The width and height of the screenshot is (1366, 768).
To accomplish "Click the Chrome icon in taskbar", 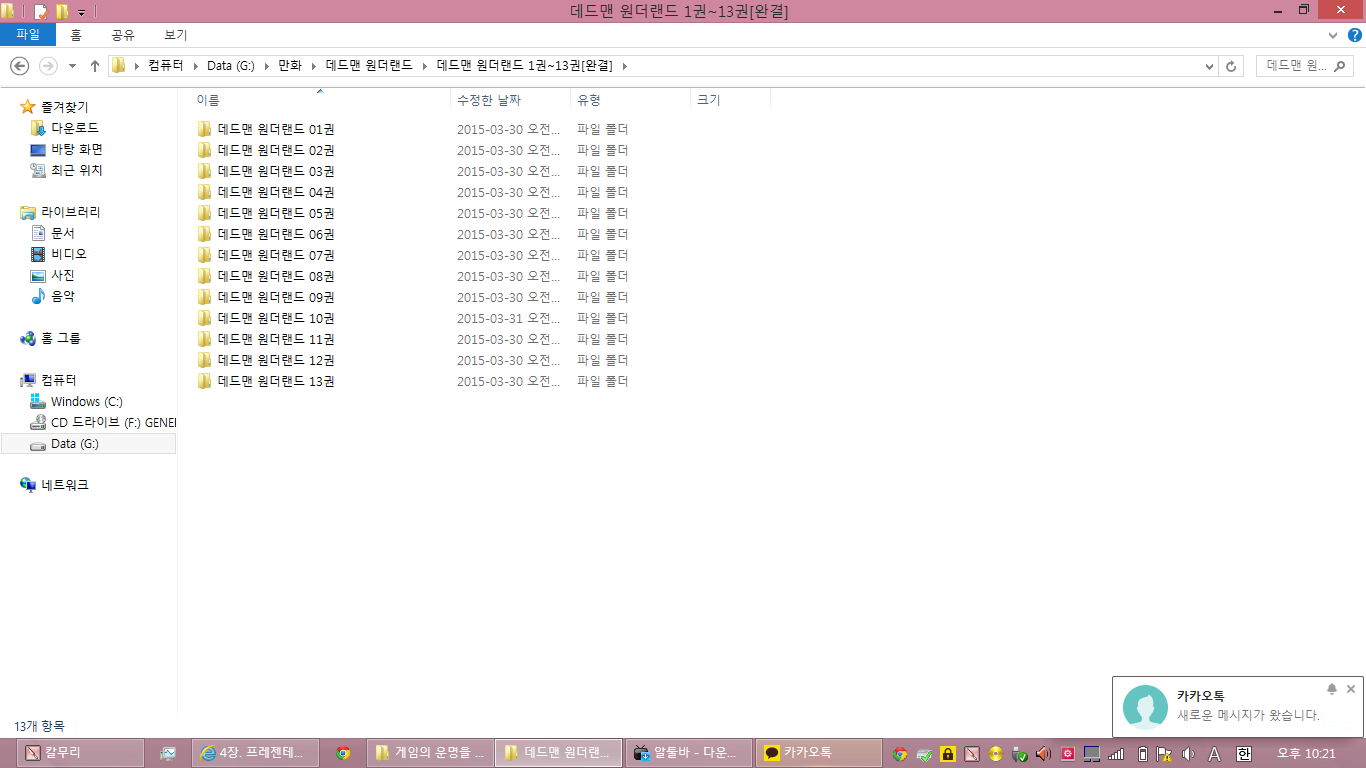I will tap(343, 753).
